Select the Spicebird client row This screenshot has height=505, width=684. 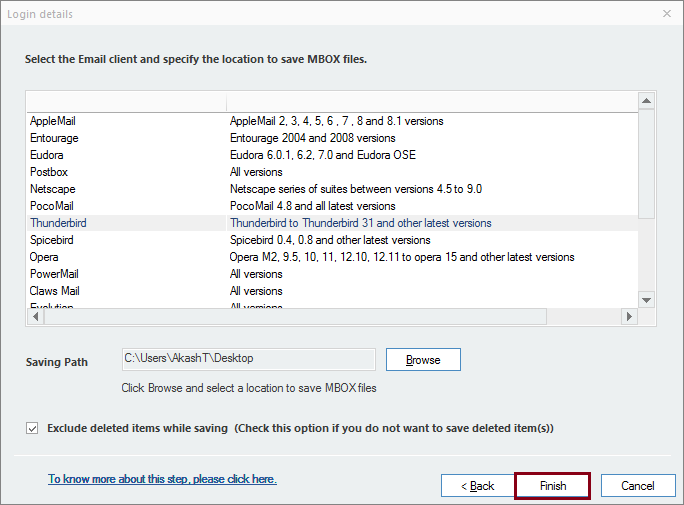[332, 240]
